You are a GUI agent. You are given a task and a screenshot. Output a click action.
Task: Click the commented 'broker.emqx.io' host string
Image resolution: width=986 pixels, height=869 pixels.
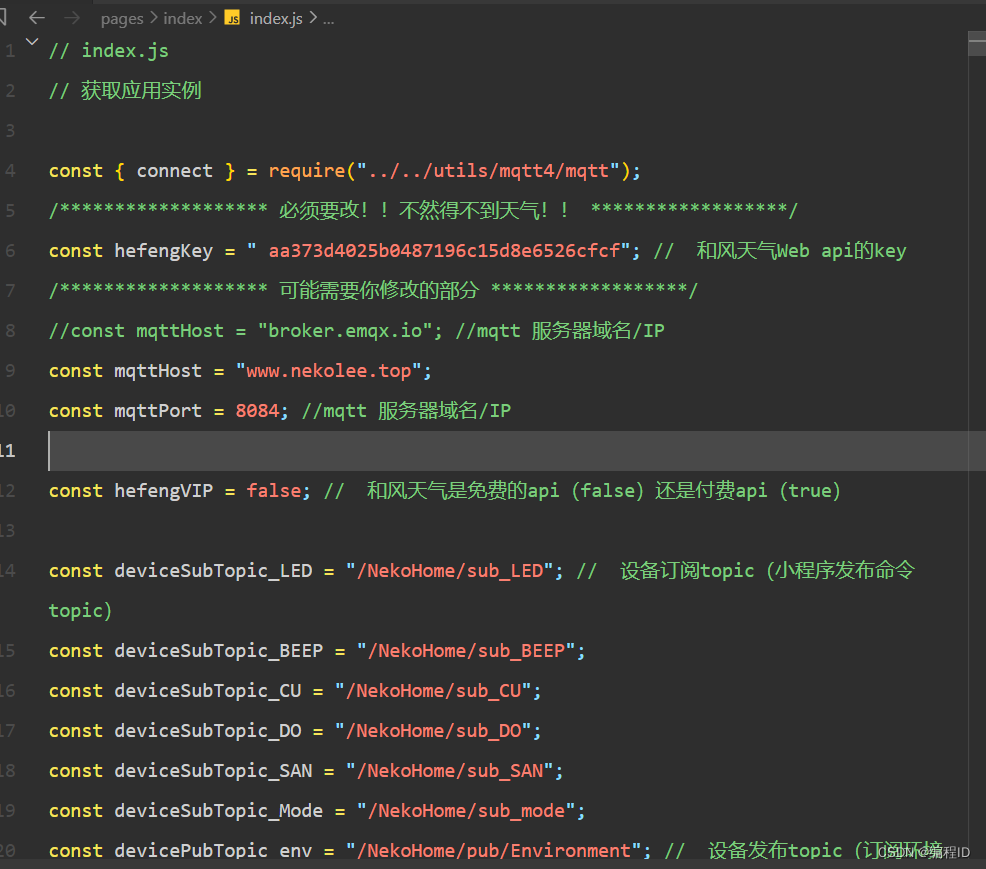tap(345, 331)
